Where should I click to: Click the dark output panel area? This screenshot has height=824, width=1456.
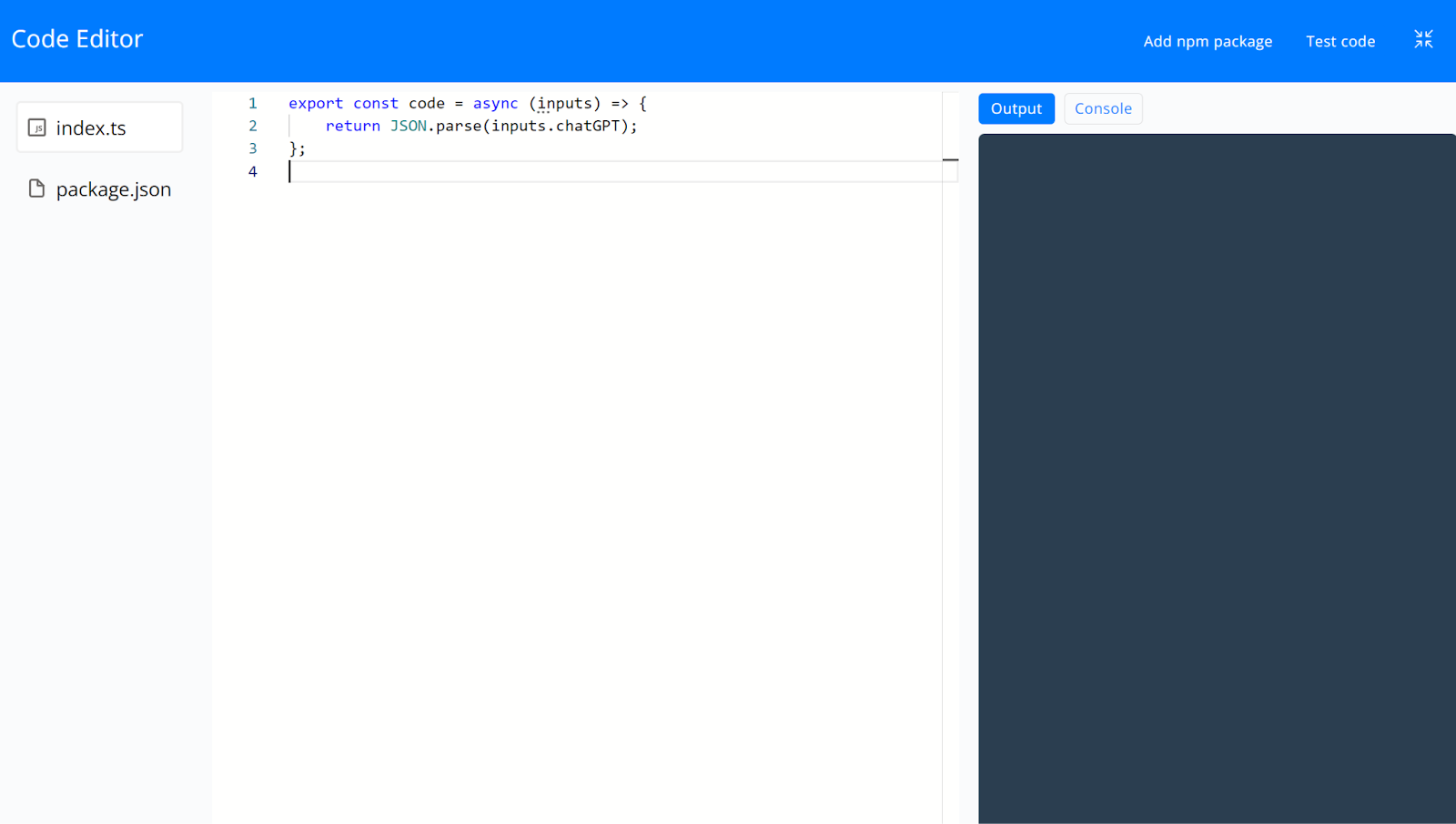[1217, 479]
